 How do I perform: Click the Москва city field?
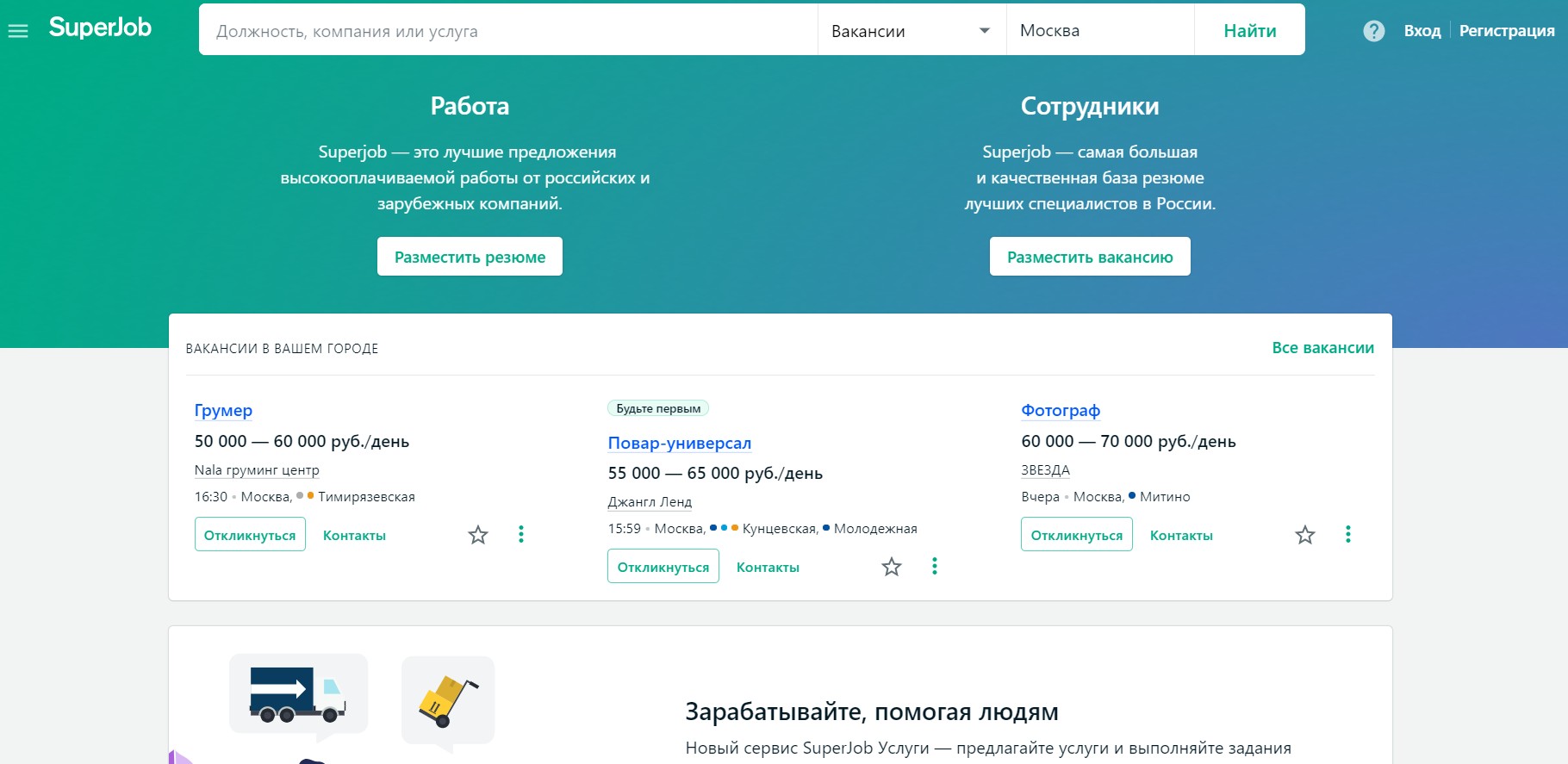(1100, 31)
